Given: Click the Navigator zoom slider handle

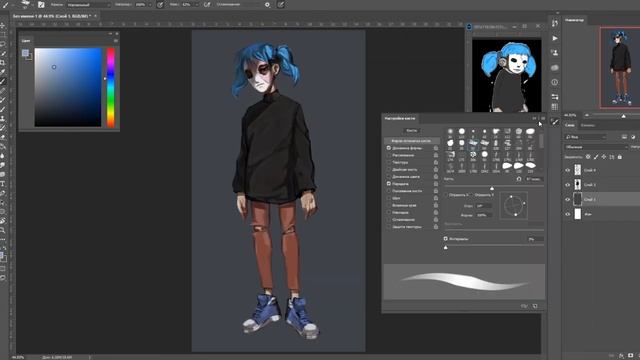Looking at the screenshot, I should (623, 116).
